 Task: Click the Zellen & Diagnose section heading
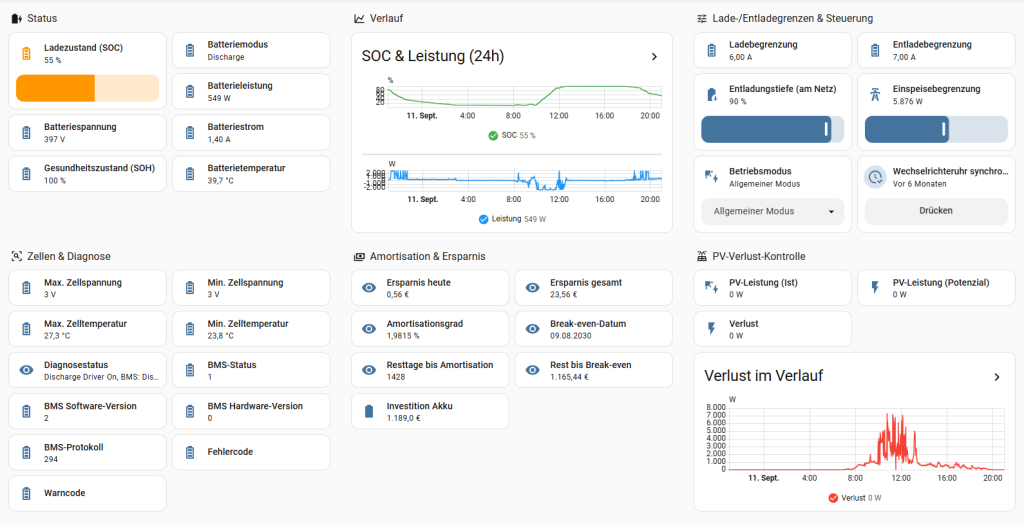(x=69, y=257)
